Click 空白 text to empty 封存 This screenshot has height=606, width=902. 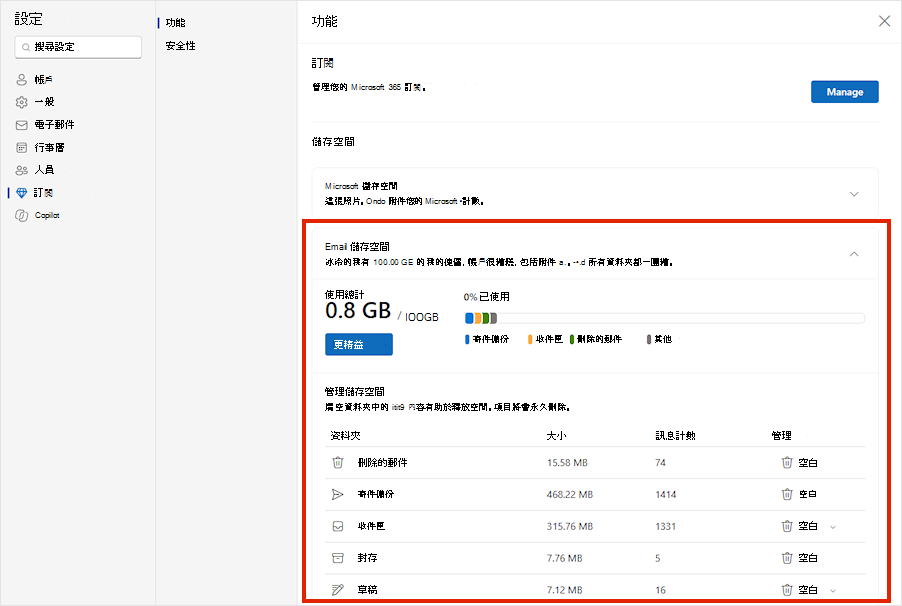(808, 558)
